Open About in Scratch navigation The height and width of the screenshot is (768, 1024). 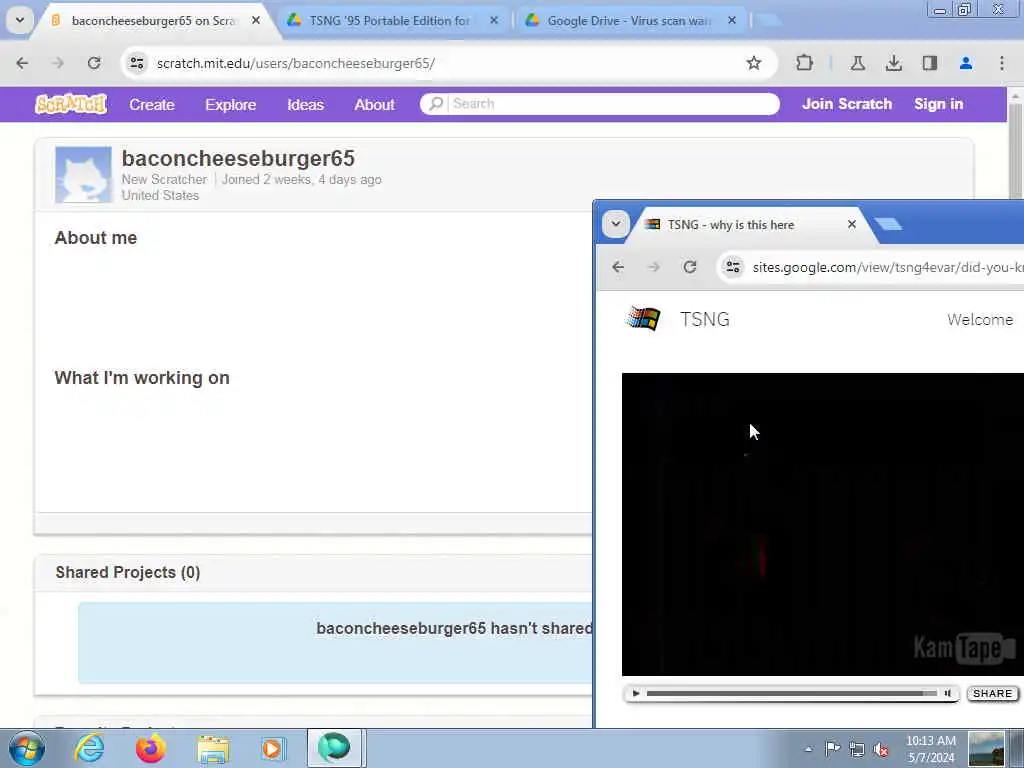tap(374, 104)
